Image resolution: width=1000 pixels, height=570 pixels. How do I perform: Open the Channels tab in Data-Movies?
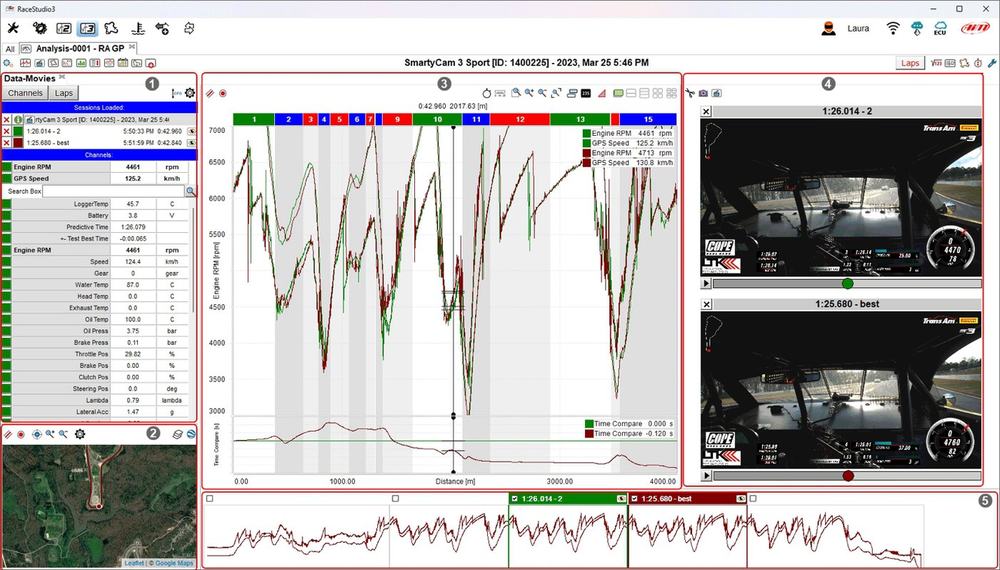point(26,93)
